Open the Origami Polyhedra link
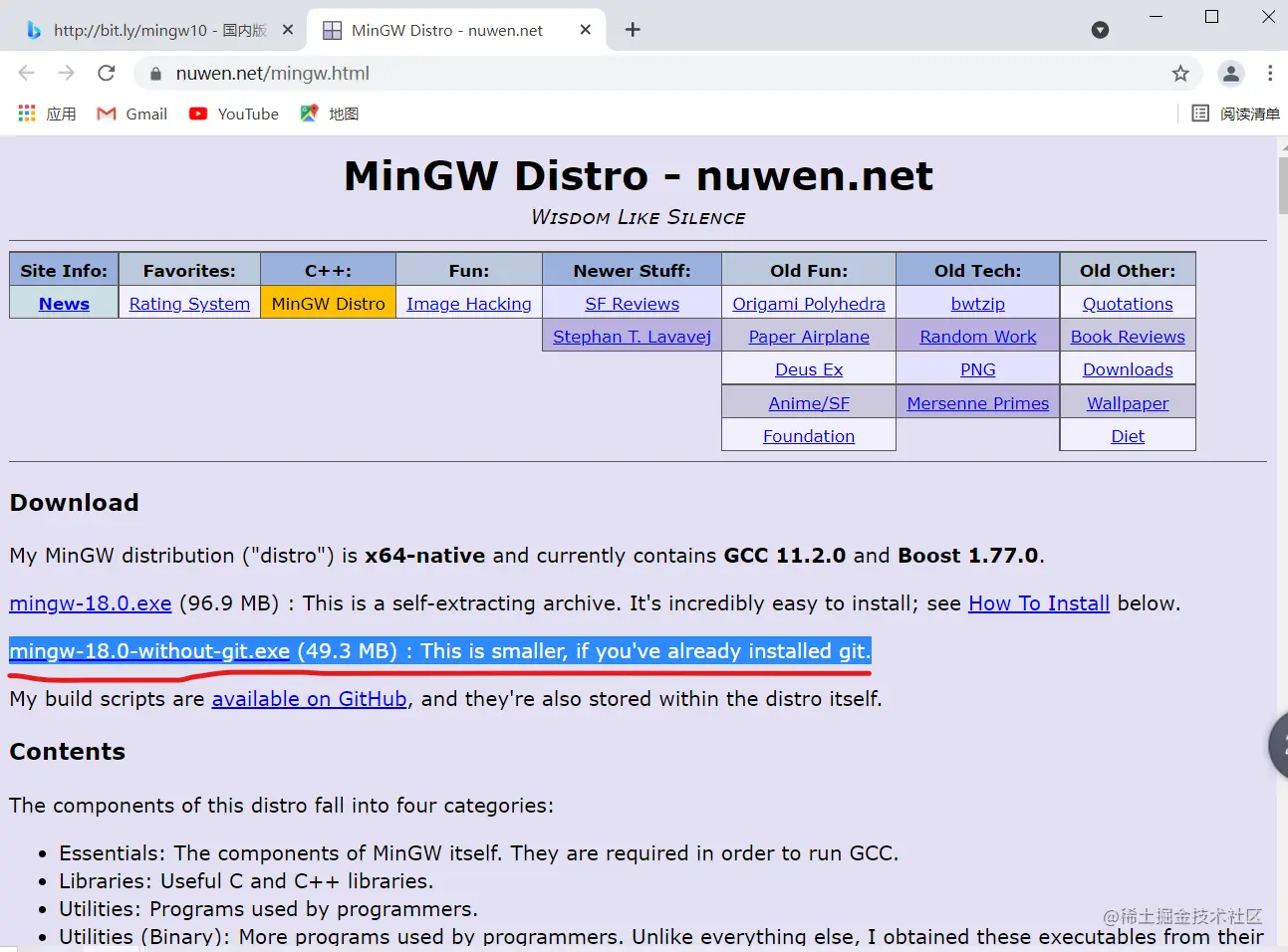The image size is (1288, 952). (x=809, y=304)
